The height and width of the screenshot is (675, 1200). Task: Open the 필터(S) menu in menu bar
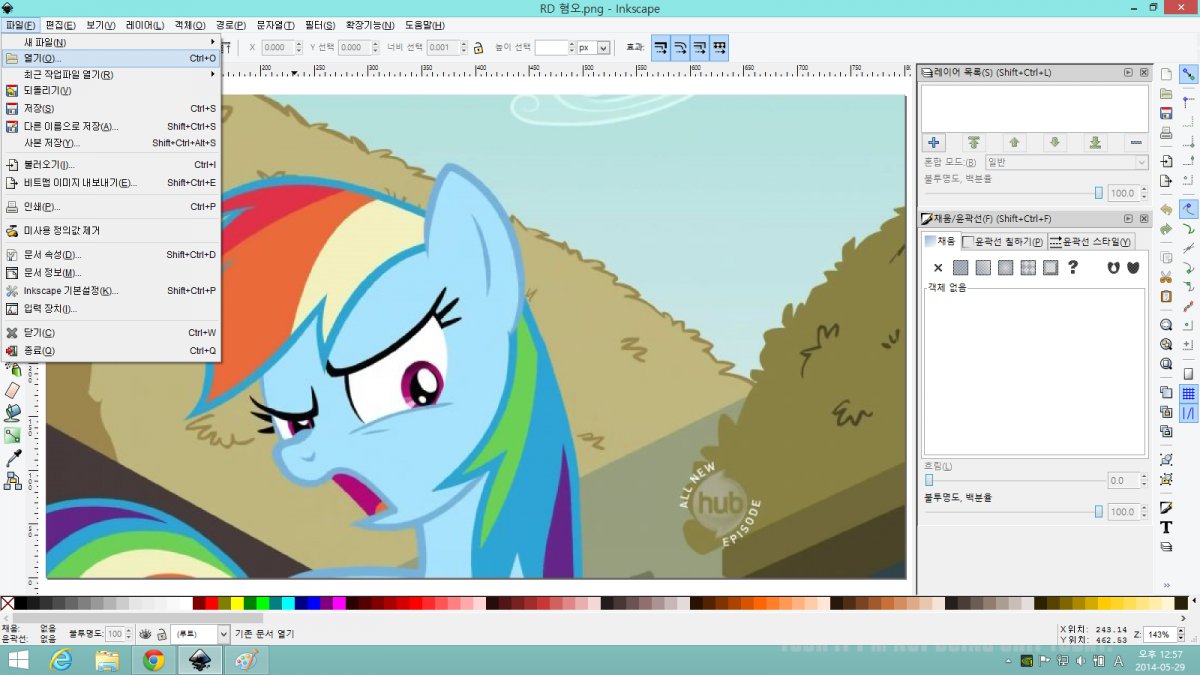[320, 25]
